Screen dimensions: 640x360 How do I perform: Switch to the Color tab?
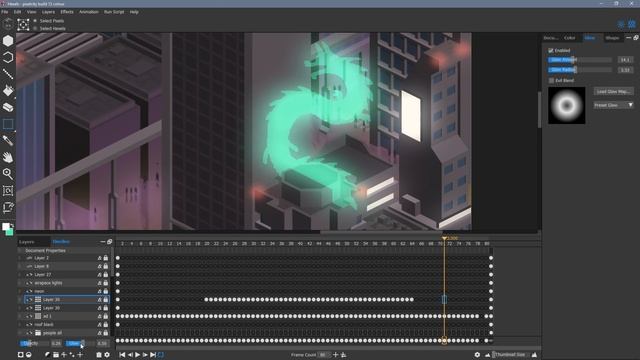[x=569, y=38]
